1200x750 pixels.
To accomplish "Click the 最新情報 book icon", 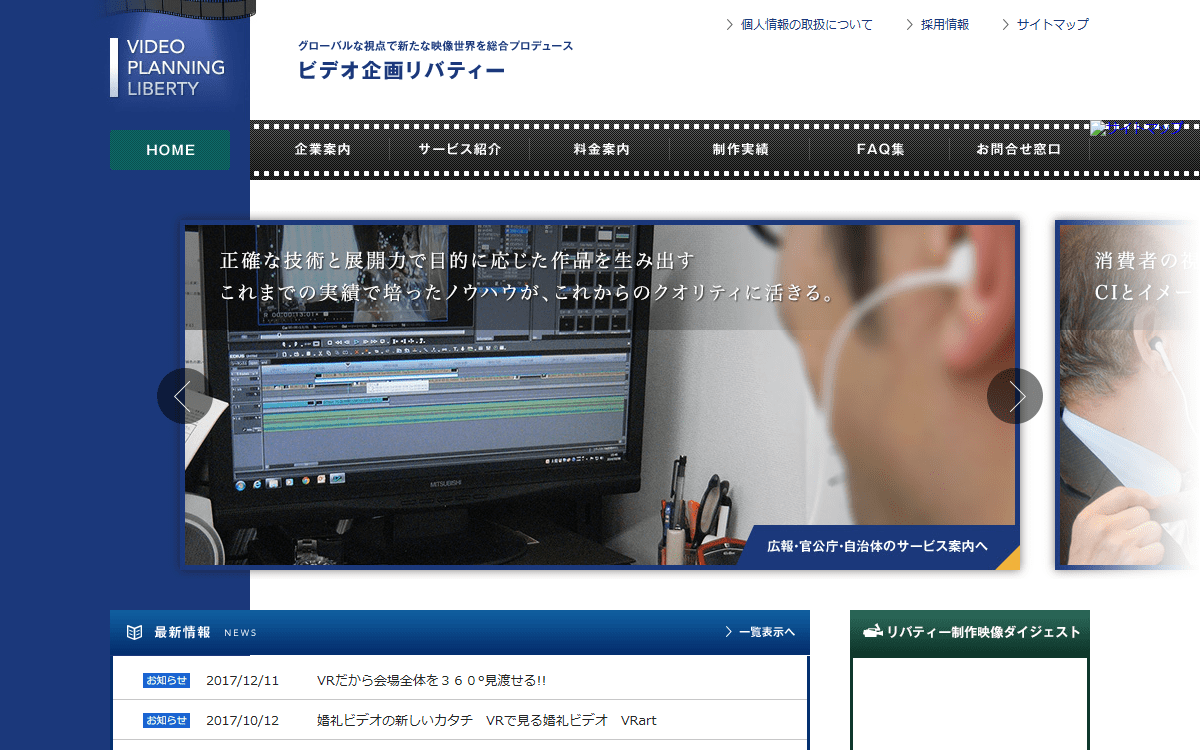I will click(135, 632).
